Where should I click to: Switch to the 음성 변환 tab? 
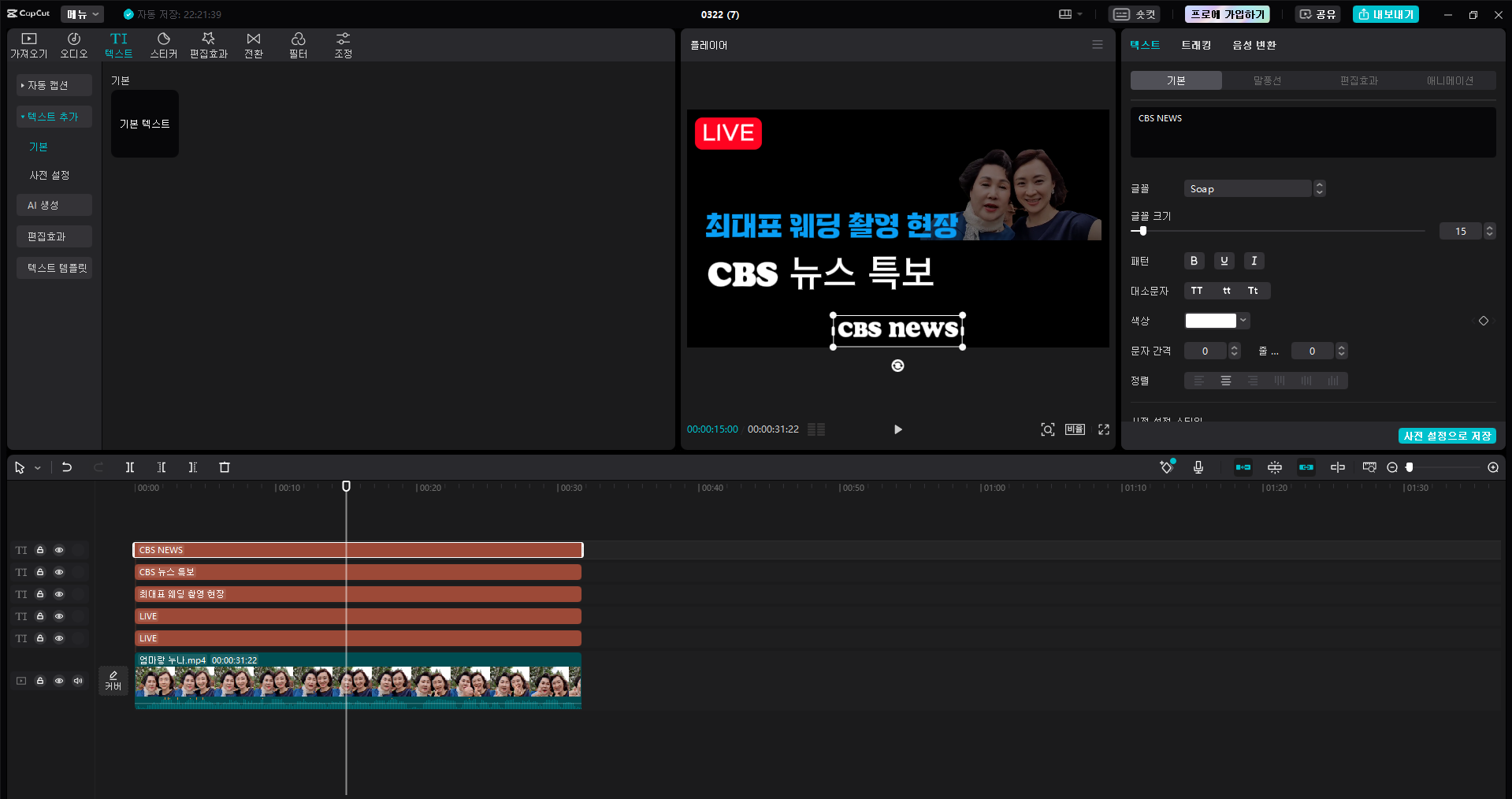click(x=1254, y=45)
